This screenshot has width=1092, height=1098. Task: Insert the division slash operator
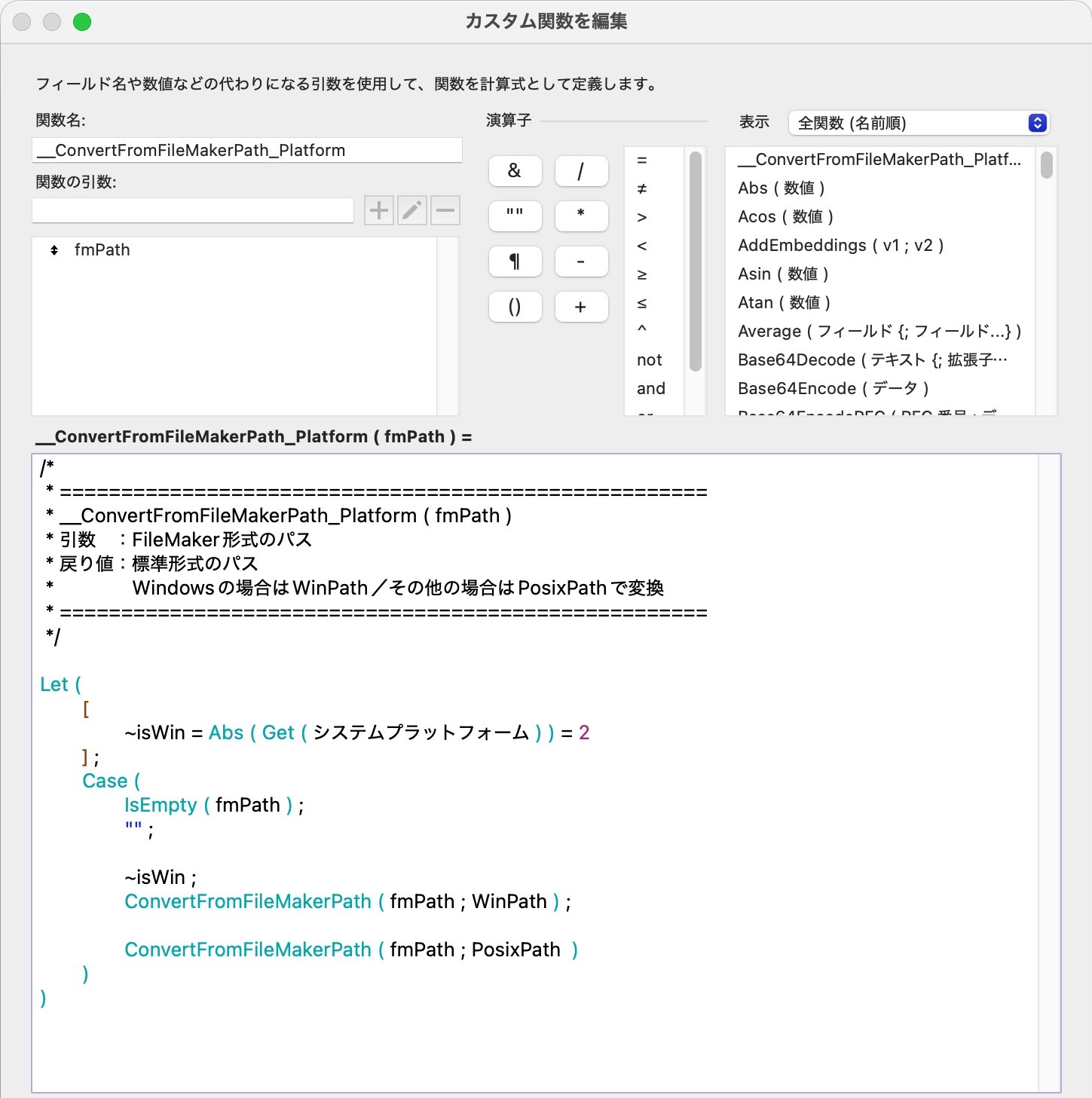(581, 171)
